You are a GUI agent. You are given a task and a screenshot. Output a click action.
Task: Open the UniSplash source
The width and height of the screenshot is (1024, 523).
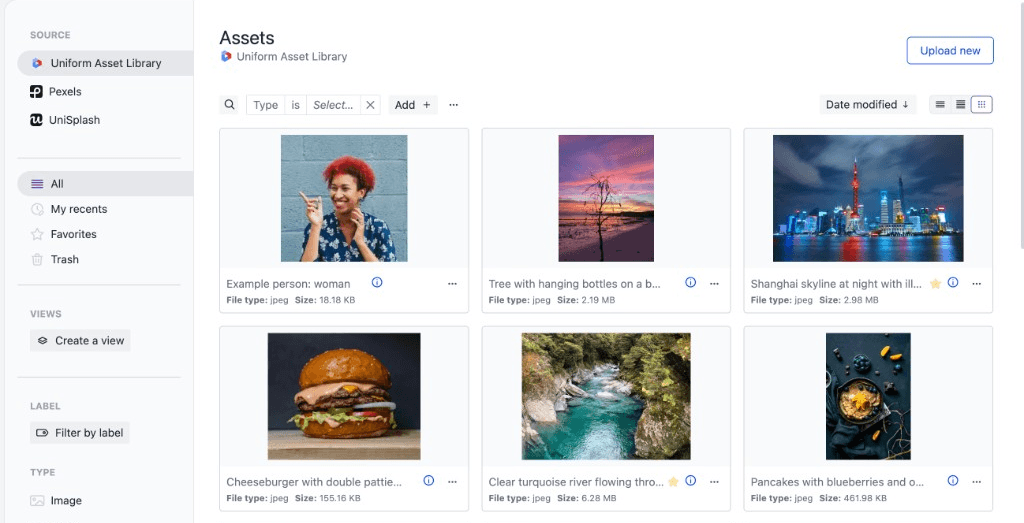point(65,120)
